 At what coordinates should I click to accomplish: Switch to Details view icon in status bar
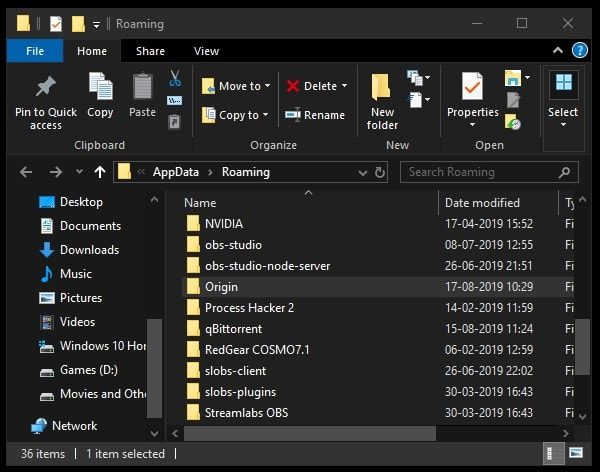[553, 454]
